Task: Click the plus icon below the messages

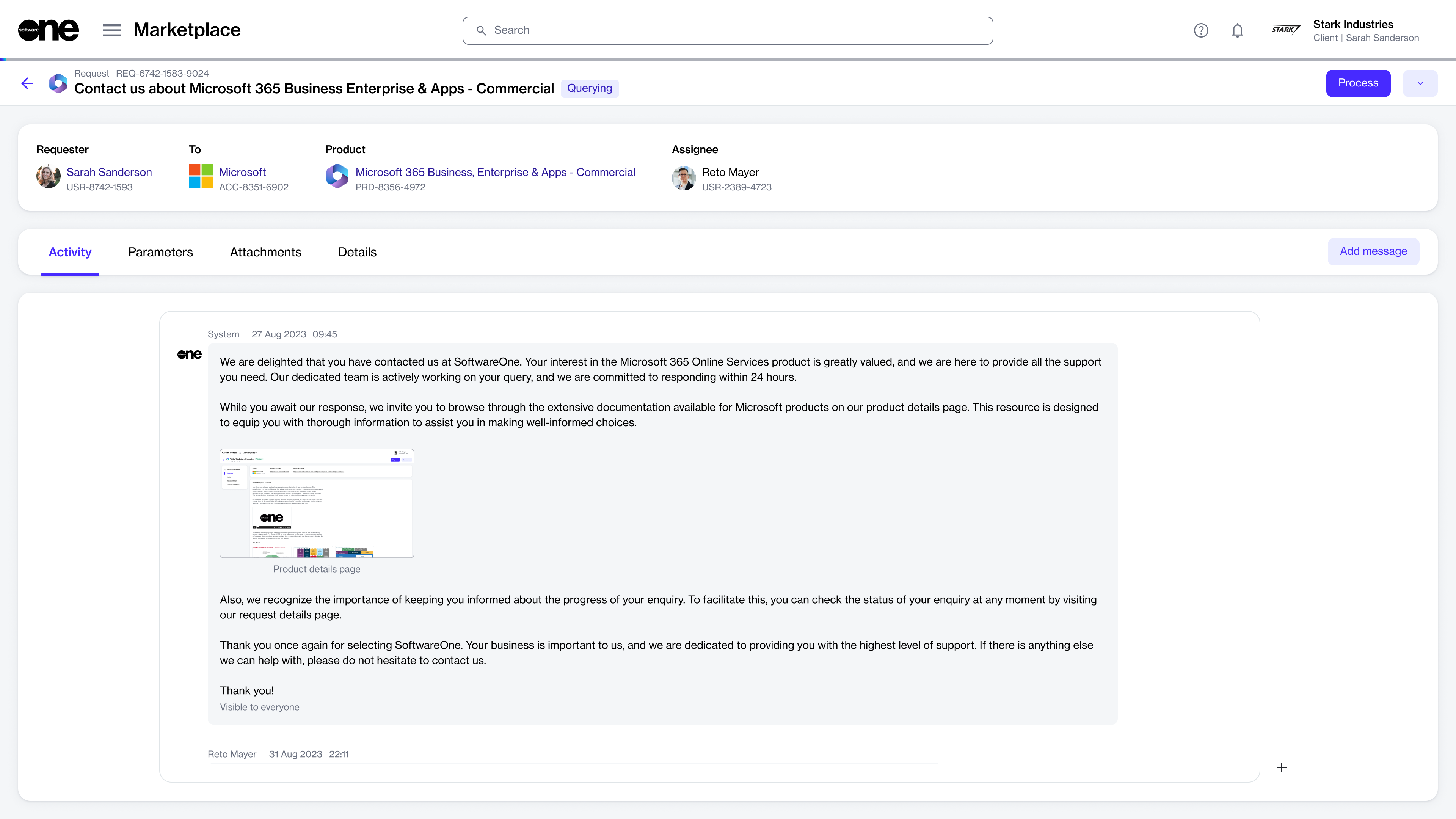Action: (x=1281, y=767)
